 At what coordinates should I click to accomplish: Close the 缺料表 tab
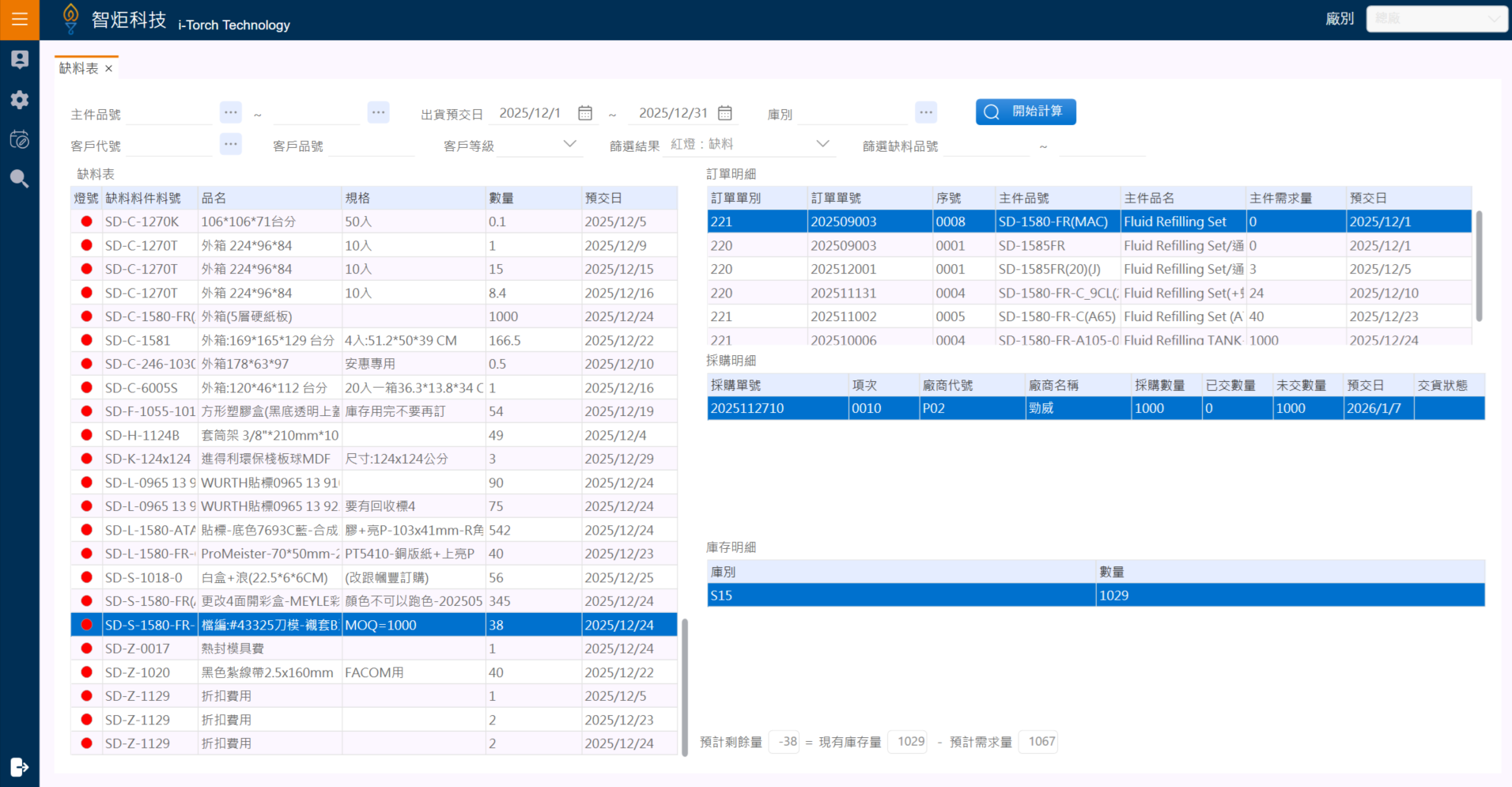coord(109,69)
